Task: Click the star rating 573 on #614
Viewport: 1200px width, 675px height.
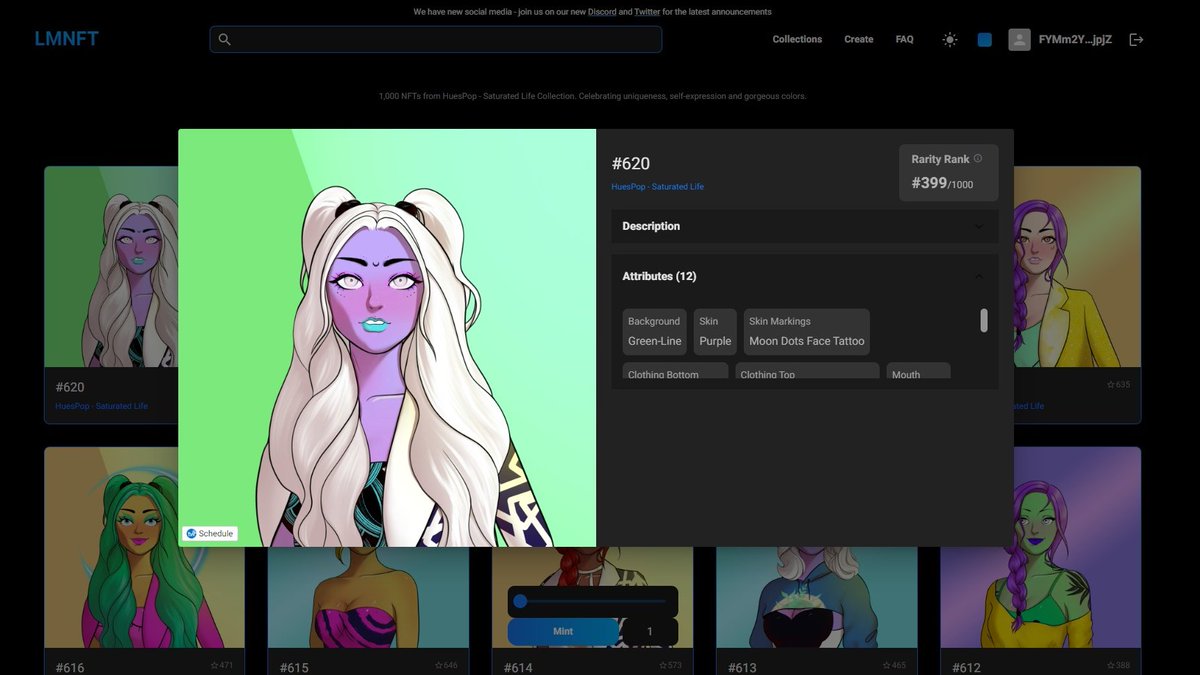Action: 670,665
